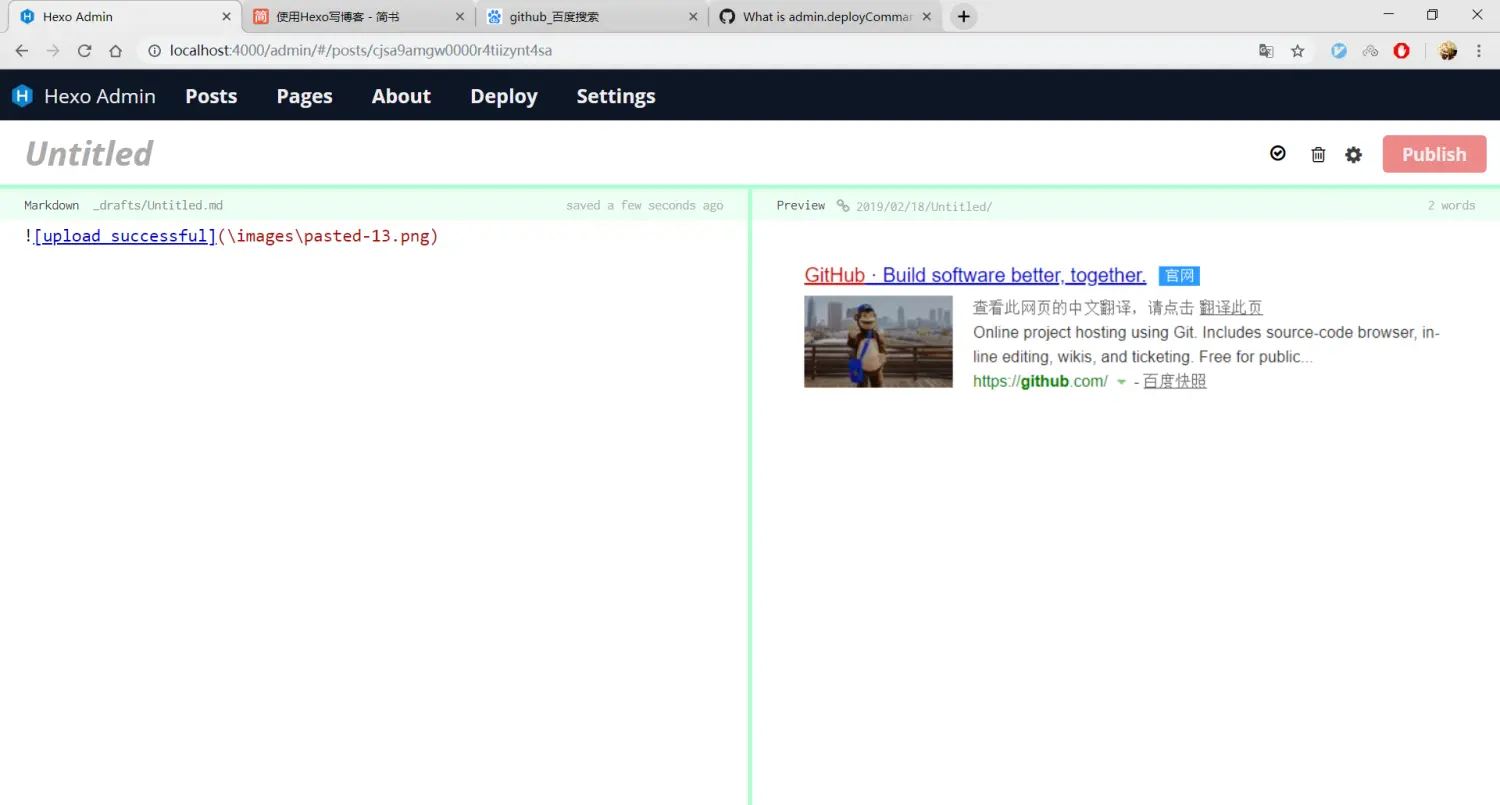Click the Hexo Admin title text
This screenshot has height=805, width=1500.
pyautogui.click(x=100, y=96)
